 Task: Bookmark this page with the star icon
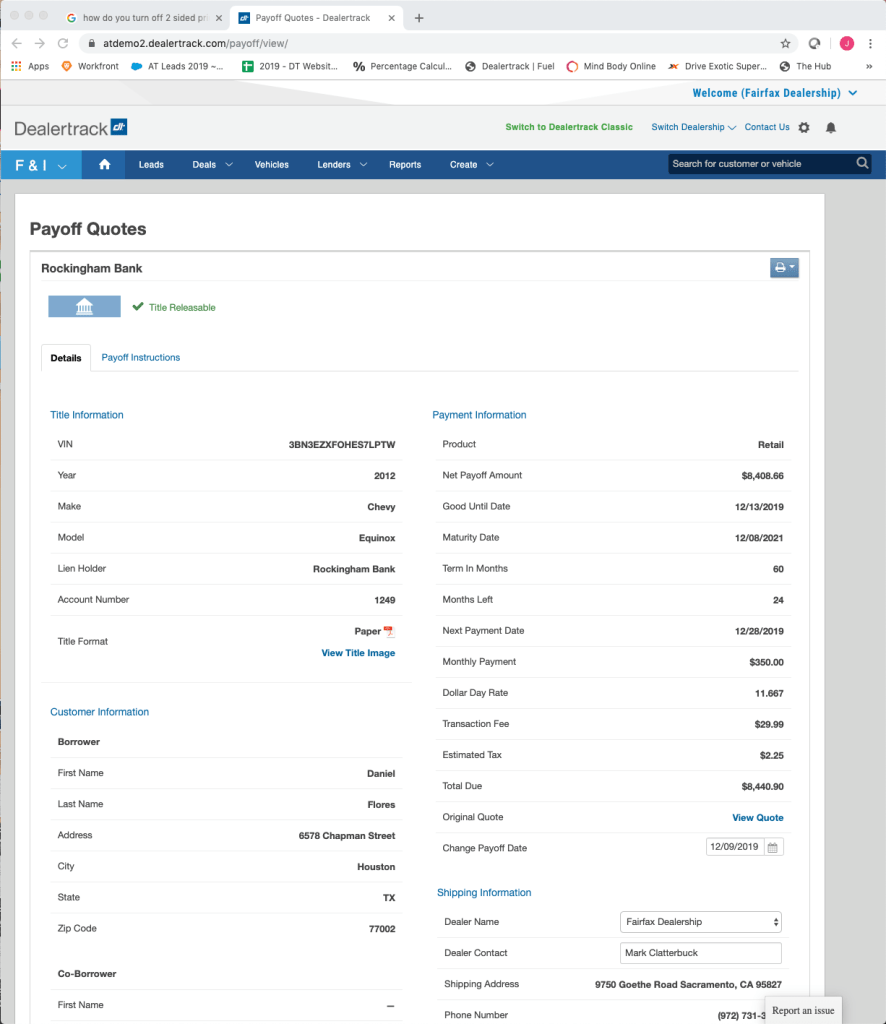pos(785,44)
